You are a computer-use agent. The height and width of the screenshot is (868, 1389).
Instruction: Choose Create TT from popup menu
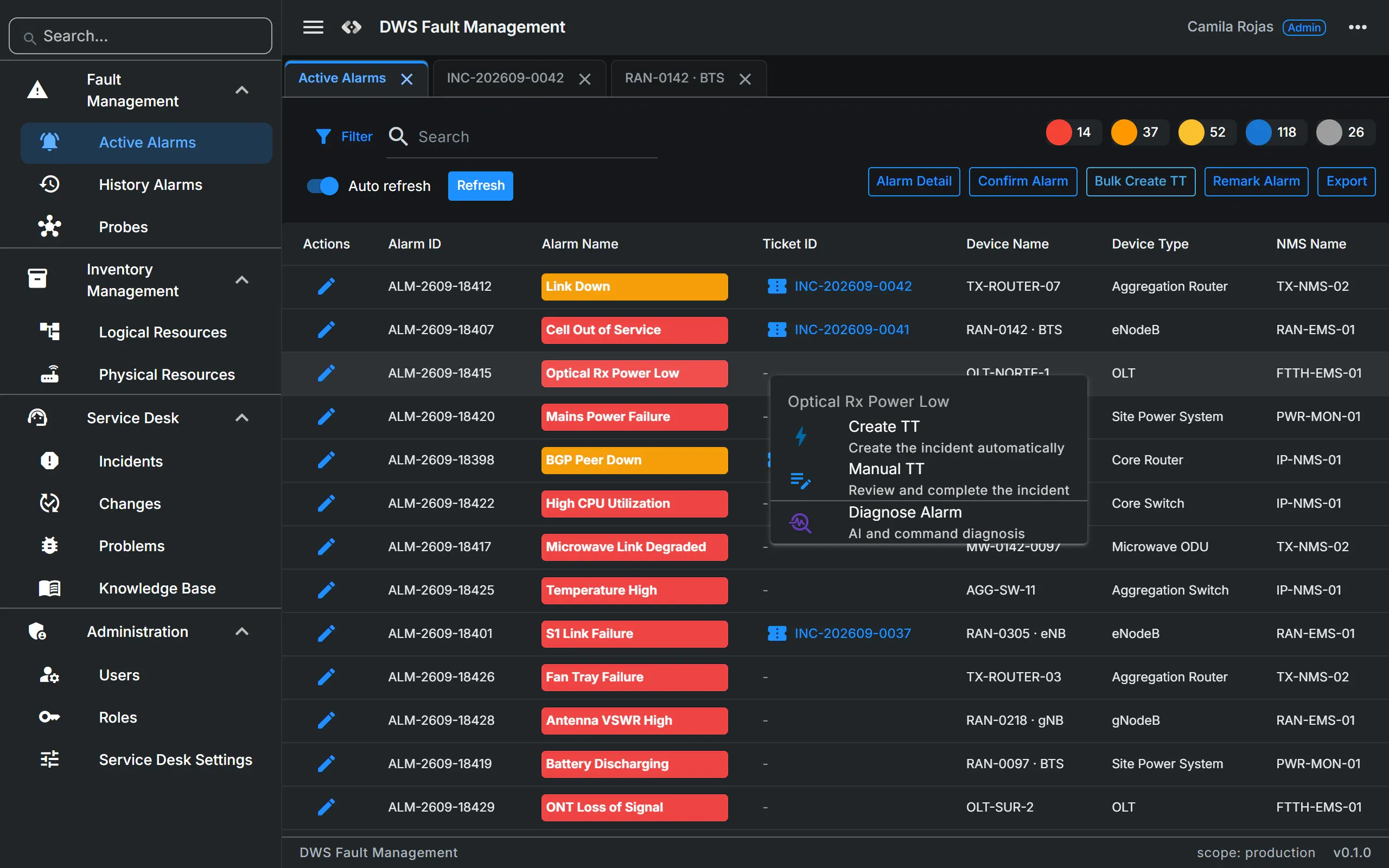point(928,436)
